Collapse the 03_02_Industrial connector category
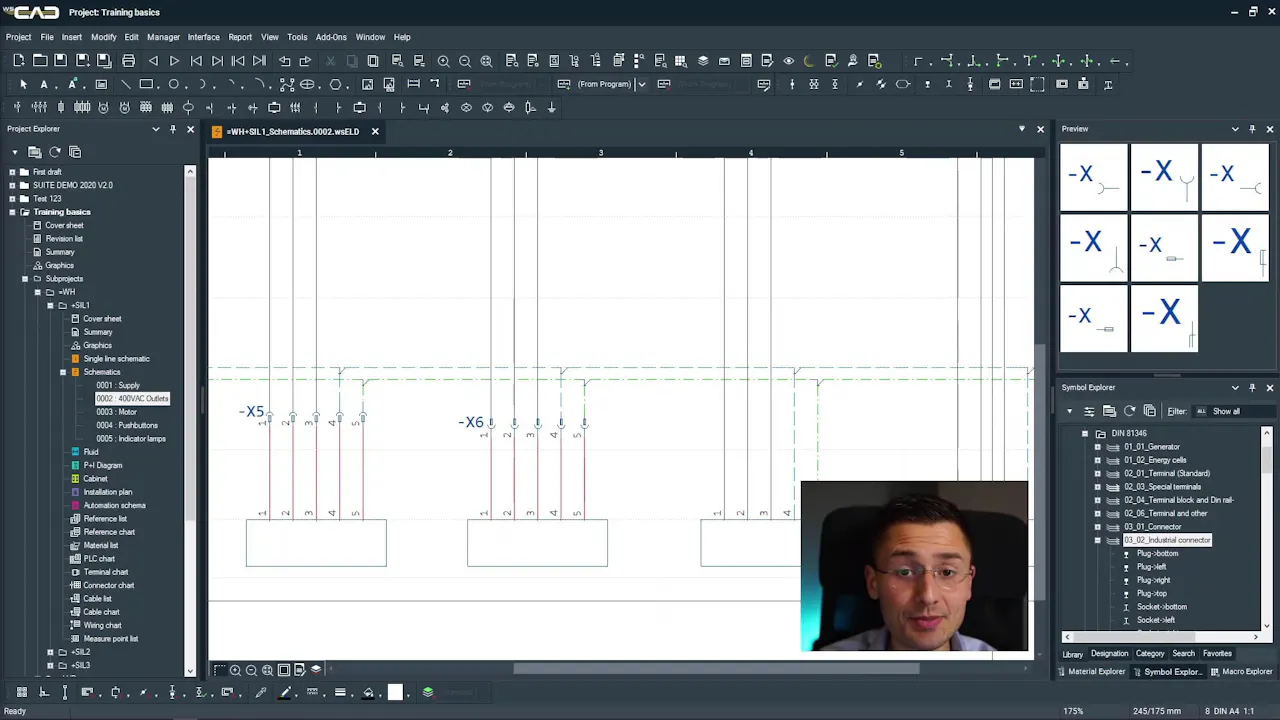 (1097, 540)
